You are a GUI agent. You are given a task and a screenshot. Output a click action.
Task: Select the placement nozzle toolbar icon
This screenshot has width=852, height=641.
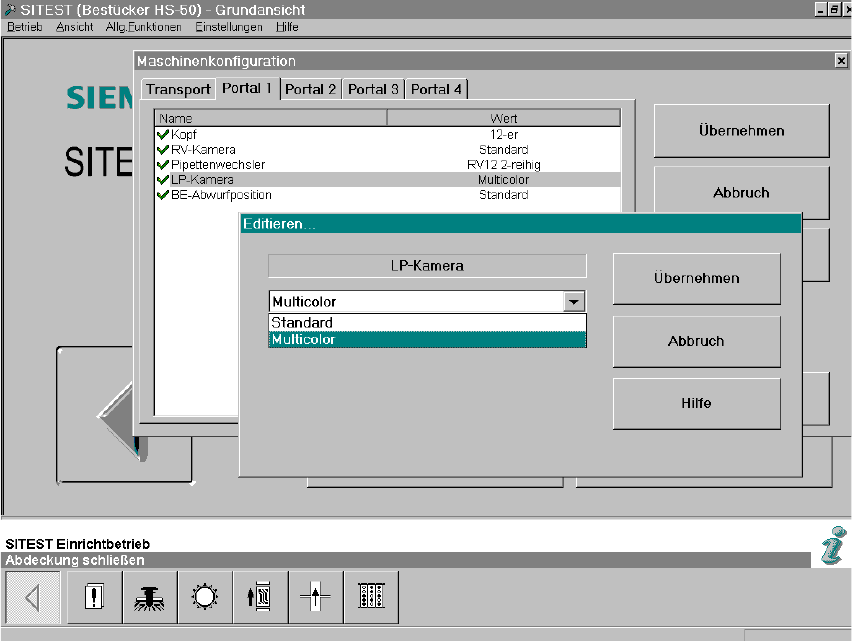149,598
